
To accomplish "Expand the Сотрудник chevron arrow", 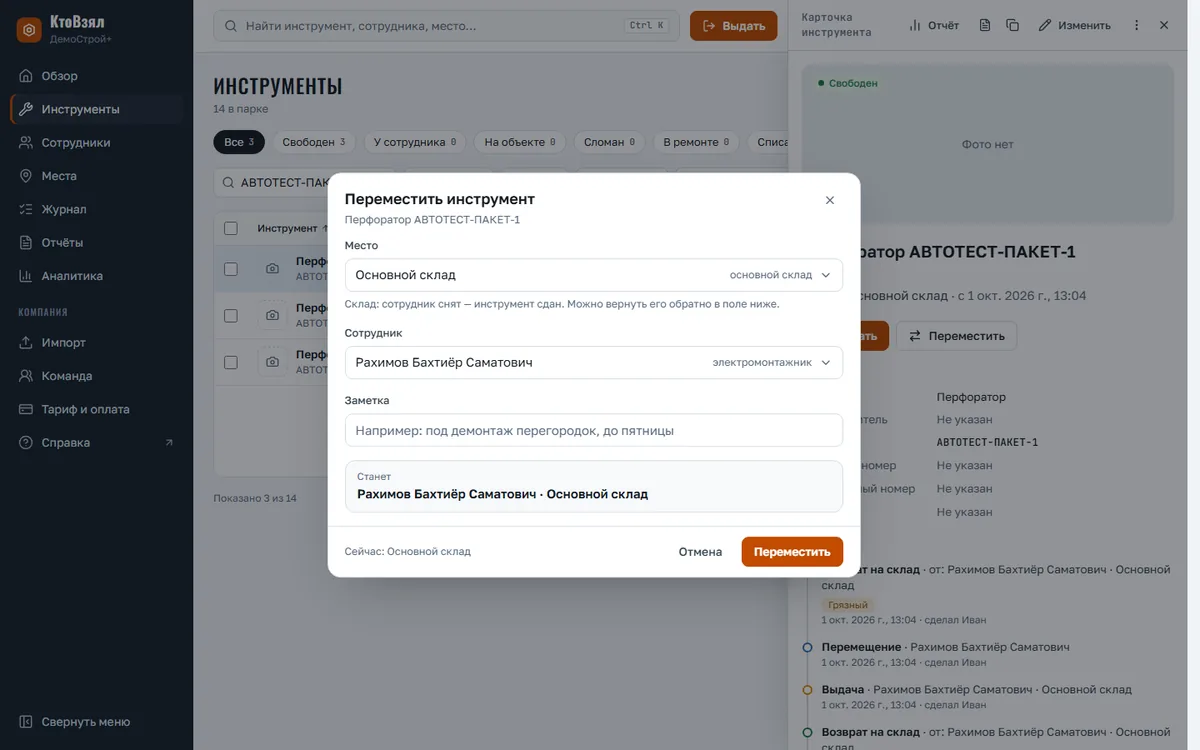I will [826, 363].
